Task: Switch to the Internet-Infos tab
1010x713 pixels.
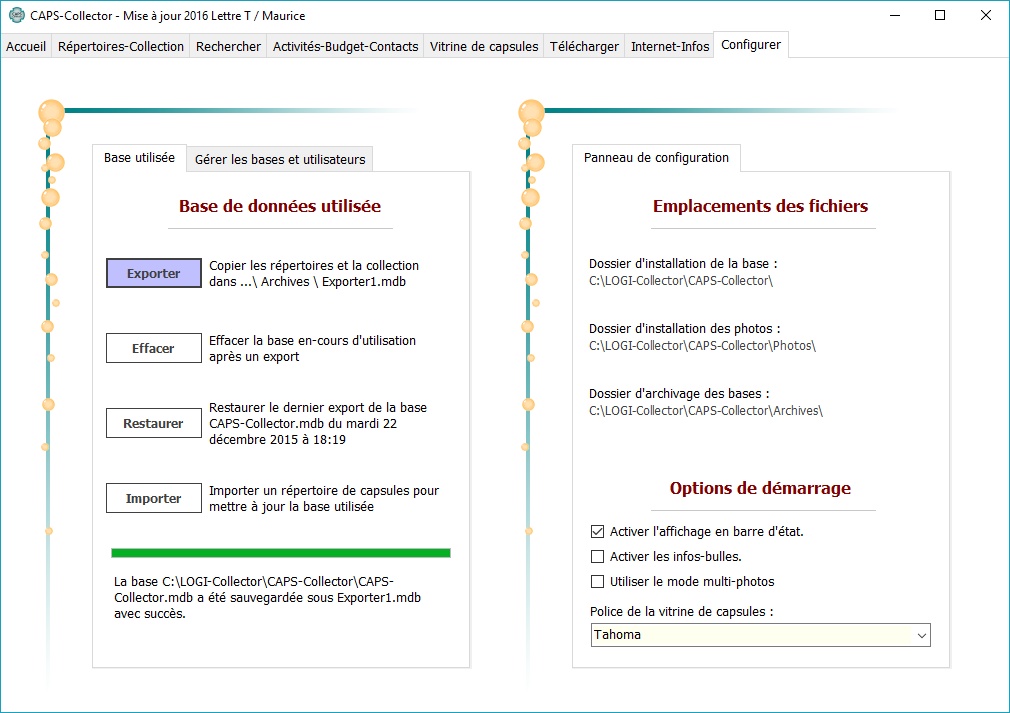Action: [x=670, y=46]
